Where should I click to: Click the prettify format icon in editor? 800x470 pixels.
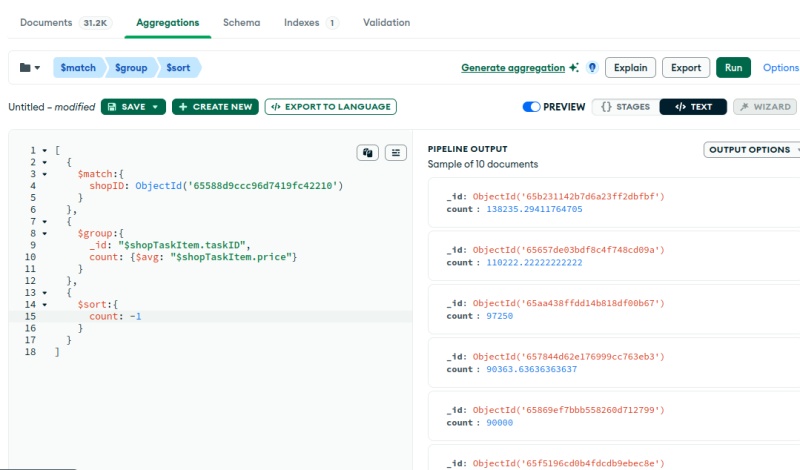tap(397, 153)
